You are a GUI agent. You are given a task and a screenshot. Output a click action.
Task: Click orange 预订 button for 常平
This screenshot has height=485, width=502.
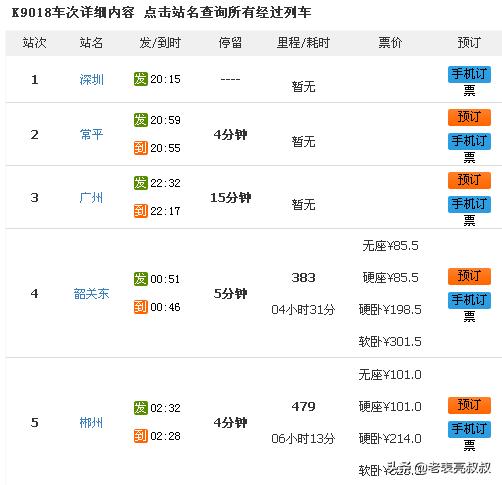click(x=469, y=117)
